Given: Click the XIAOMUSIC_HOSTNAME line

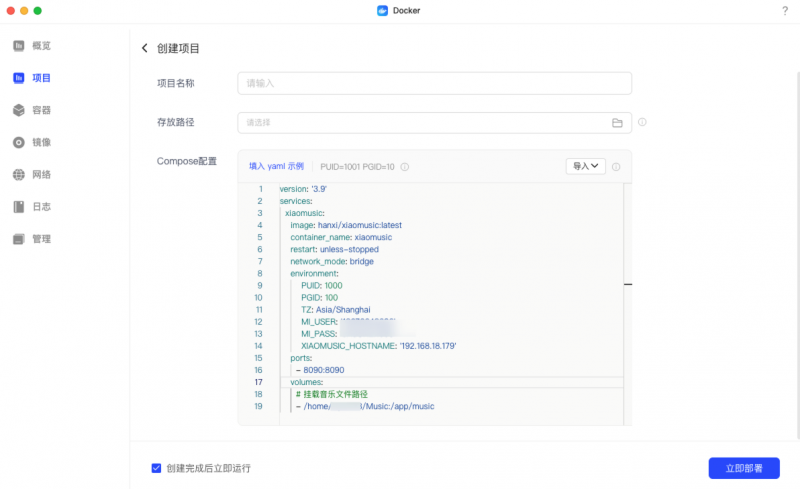Looking at the screenshot, I should [x=379, y=346].
